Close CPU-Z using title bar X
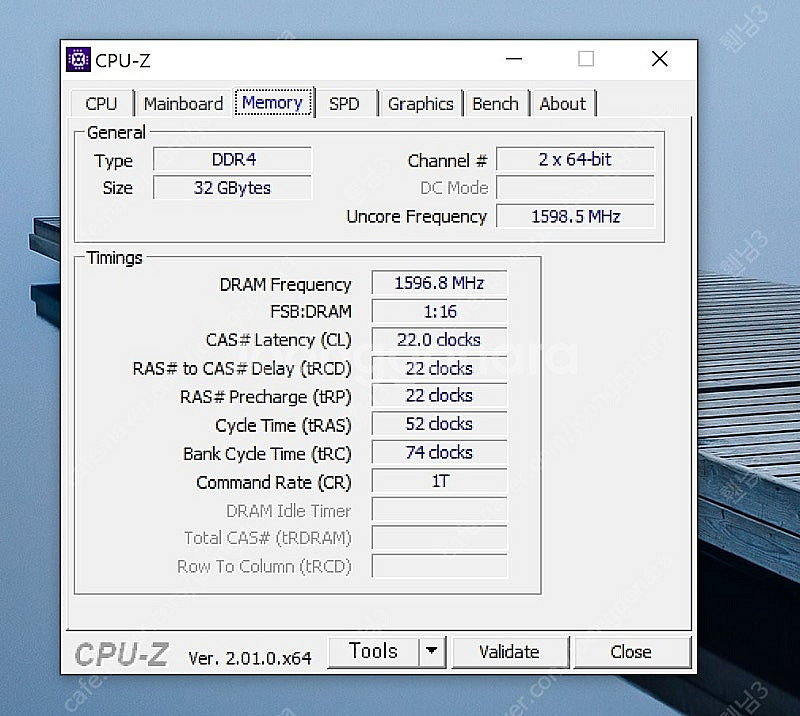The height and width of the screenshot is (716, 800). (x=660, y=59)
